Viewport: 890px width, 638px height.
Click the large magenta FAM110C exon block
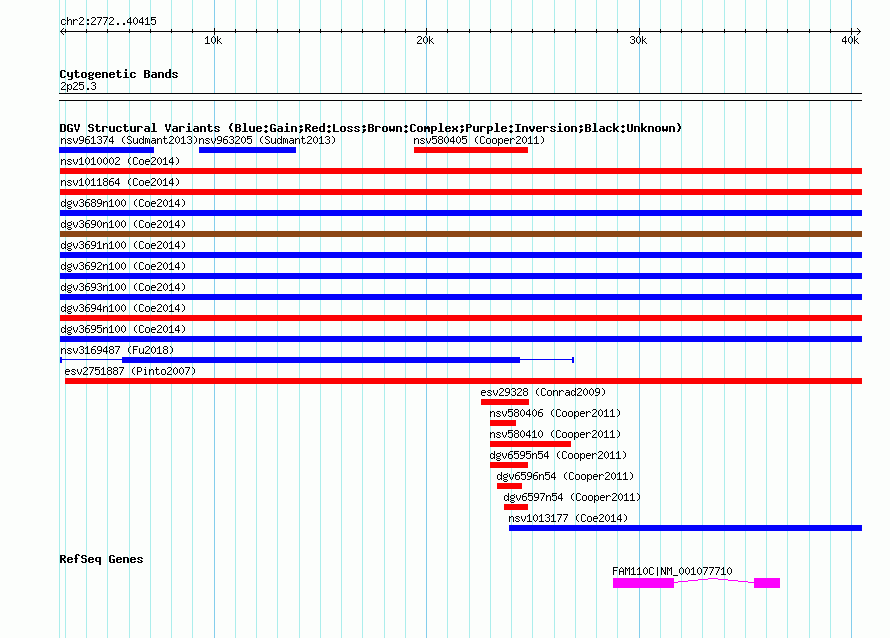pyautogui.click(x=644, y=584)
